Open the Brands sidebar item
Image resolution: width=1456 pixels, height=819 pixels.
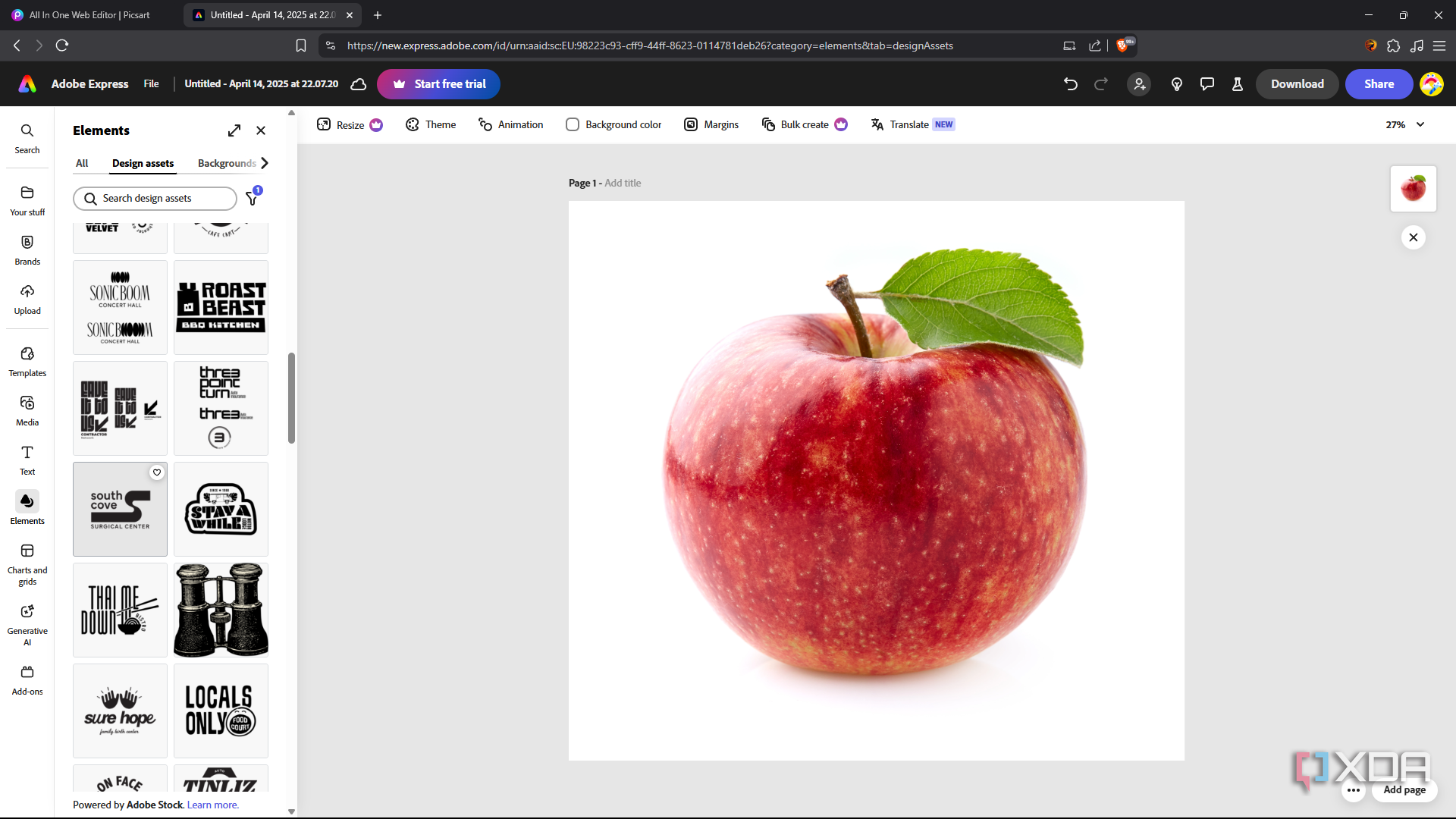coord(27,250)
